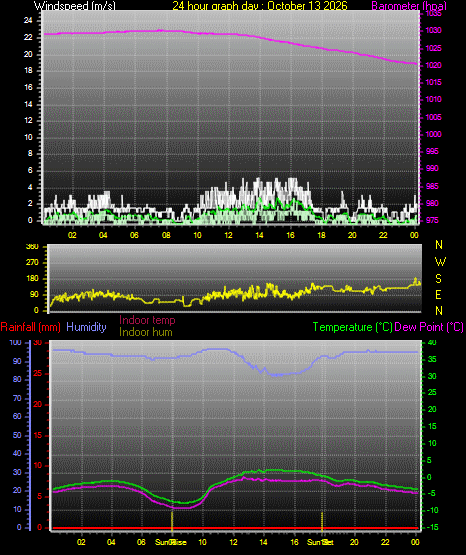Image resolution: width=466 pixels, height=555 pixels.
Task: Click the W wind direction letter
Action: pyautogui.click(x=440, y=262)
